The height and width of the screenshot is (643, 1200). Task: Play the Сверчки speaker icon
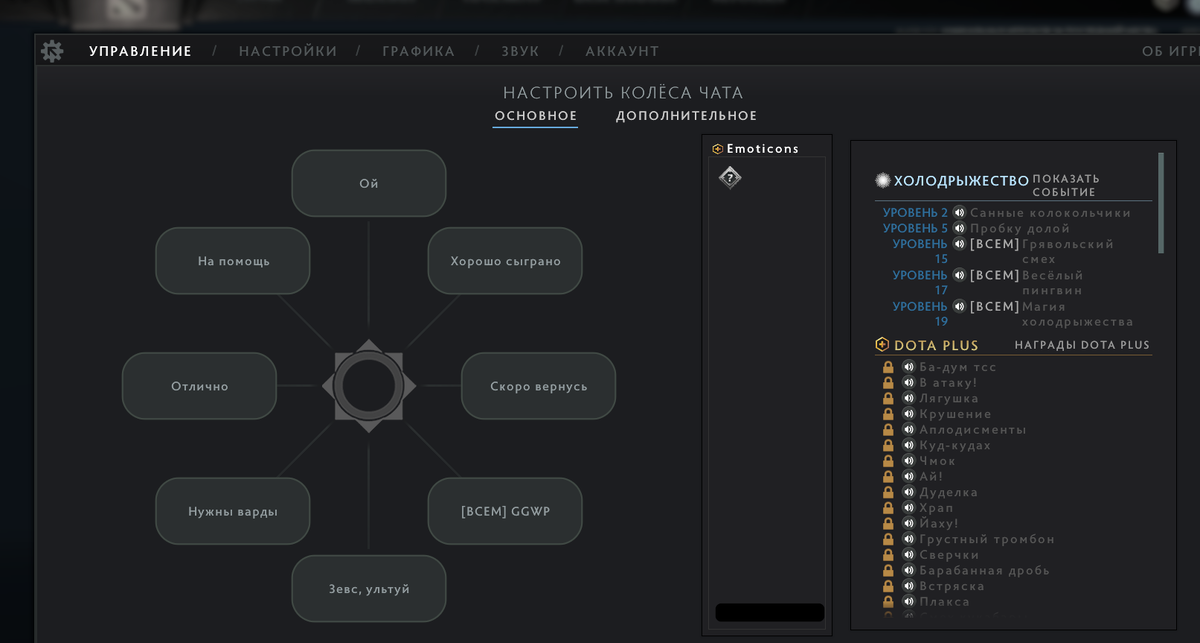pos(908,555)
